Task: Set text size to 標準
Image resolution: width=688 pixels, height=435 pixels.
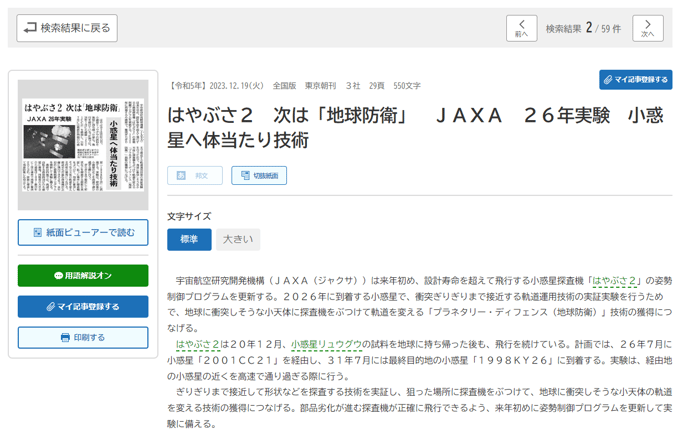Action: (189, 240)
